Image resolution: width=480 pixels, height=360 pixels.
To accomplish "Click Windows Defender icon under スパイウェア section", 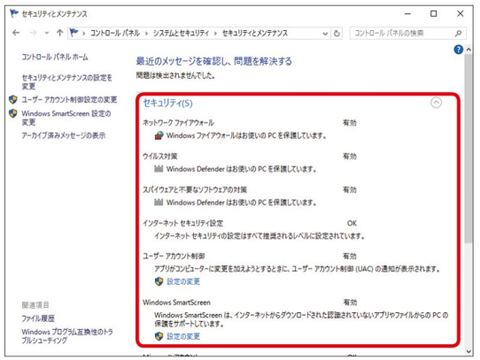I will pos(159,202).
